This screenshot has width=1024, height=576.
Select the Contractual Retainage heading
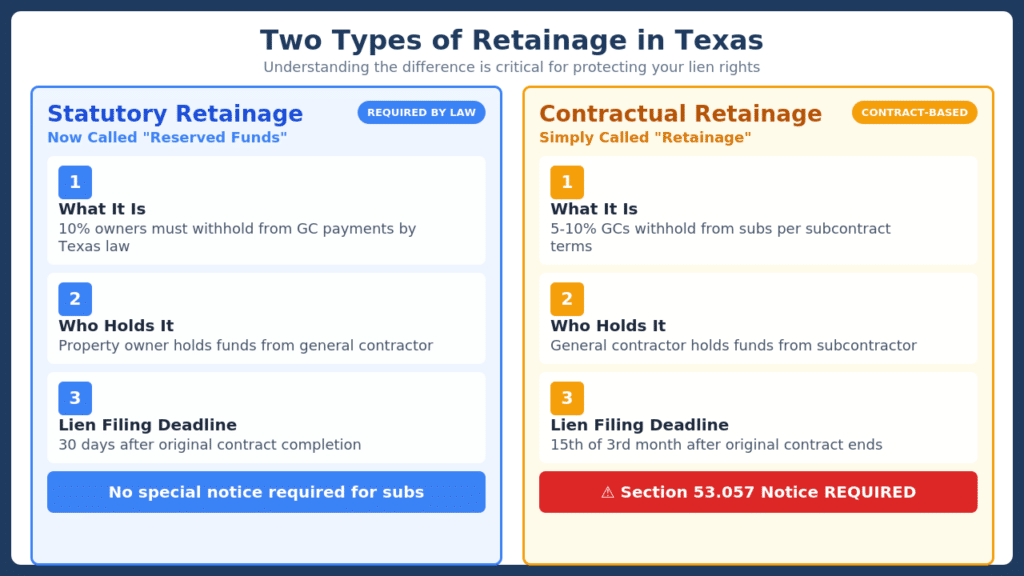tap(680, 114)
